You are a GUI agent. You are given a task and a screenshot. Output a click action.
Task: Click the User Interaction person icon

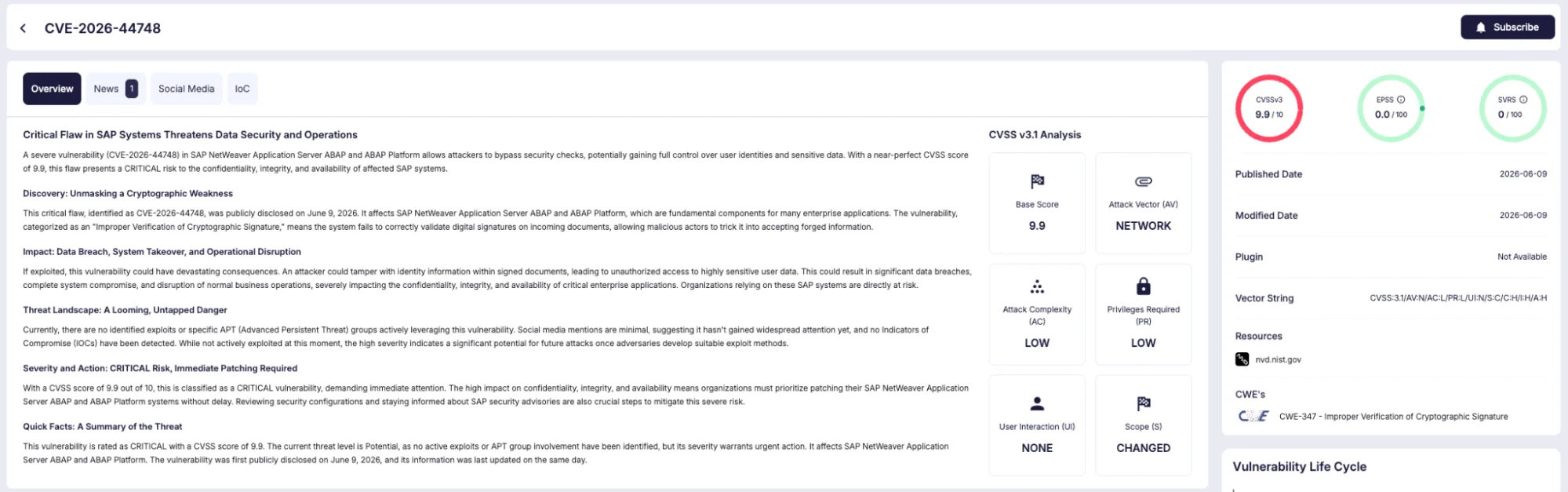(x=1037, y=404)
